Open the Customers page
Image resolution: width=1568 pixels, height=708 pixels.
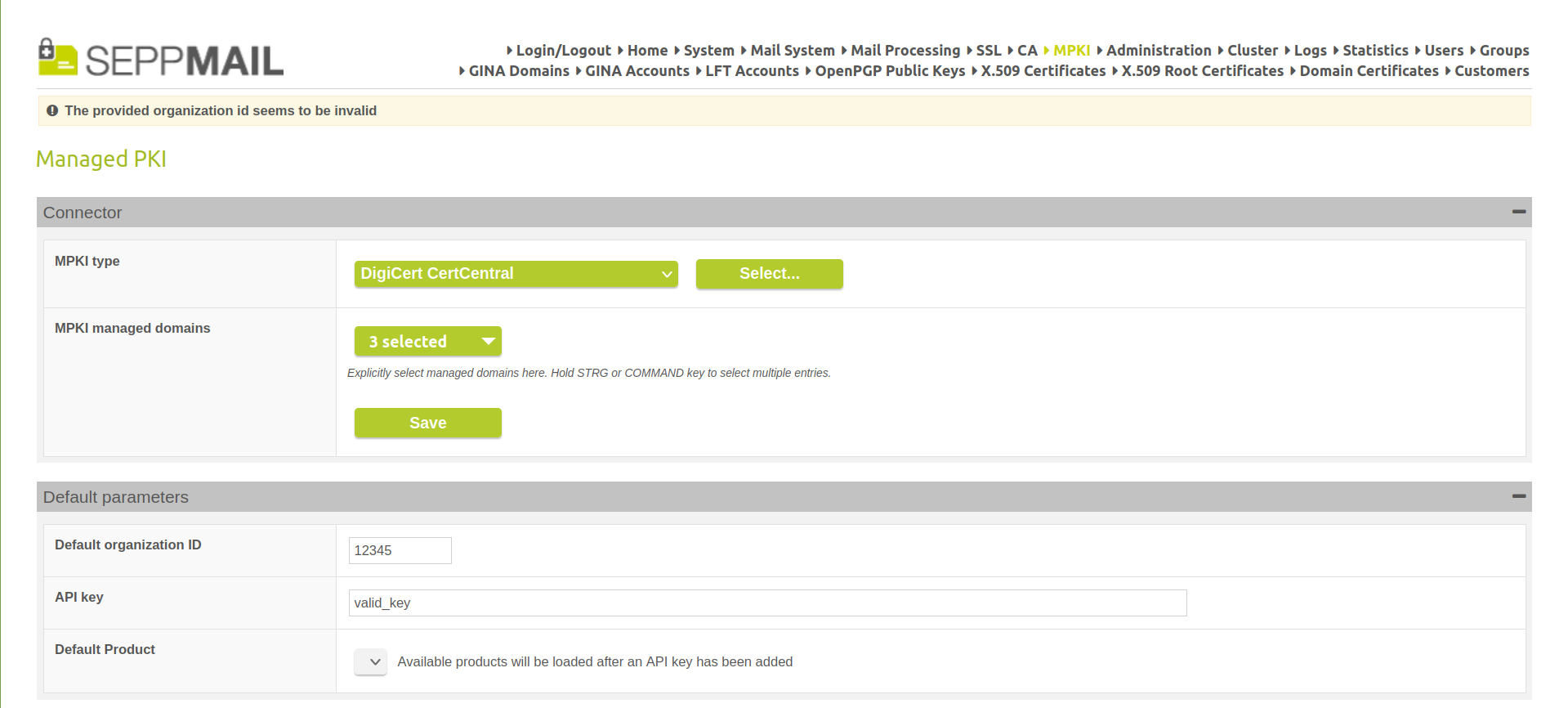click(1491, 71)
